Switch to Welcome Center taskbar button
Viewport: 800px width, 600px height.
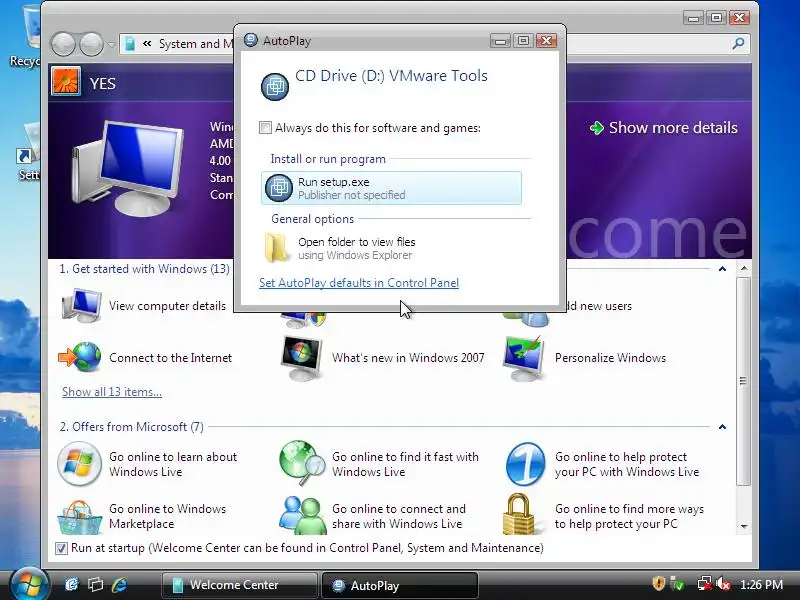click(x=240, y=585)
